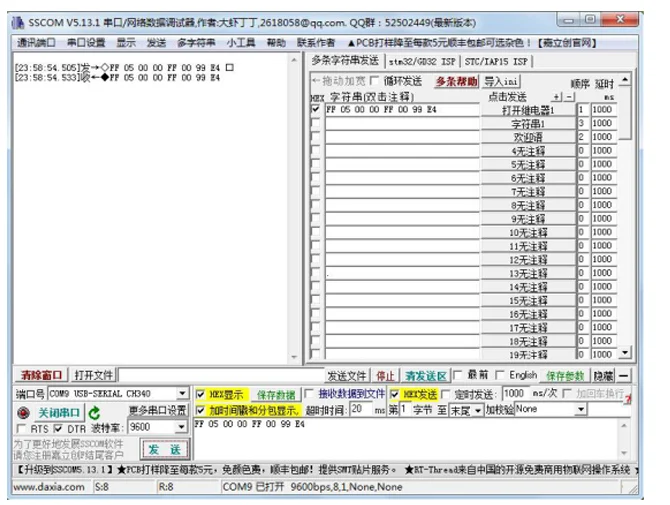Click the minus button beside 点击发送

point(569,97)
